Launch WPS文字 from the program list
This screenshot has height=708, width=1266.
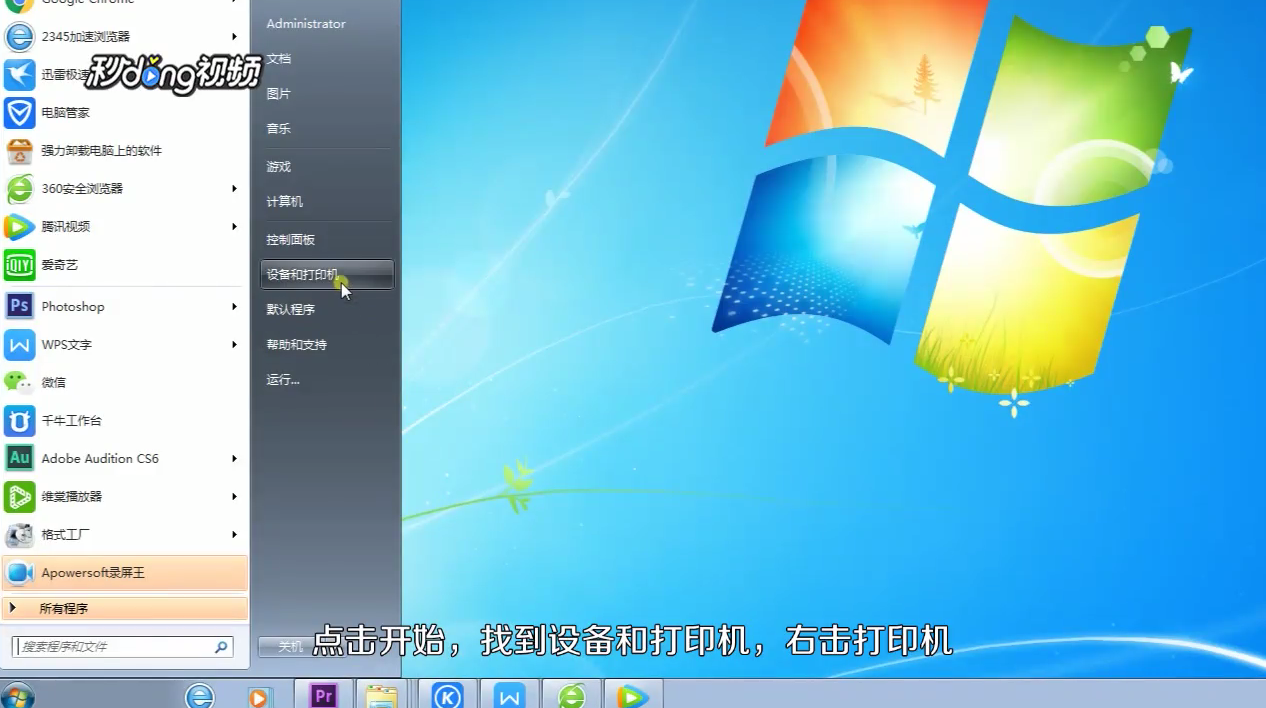coord(124,345)
